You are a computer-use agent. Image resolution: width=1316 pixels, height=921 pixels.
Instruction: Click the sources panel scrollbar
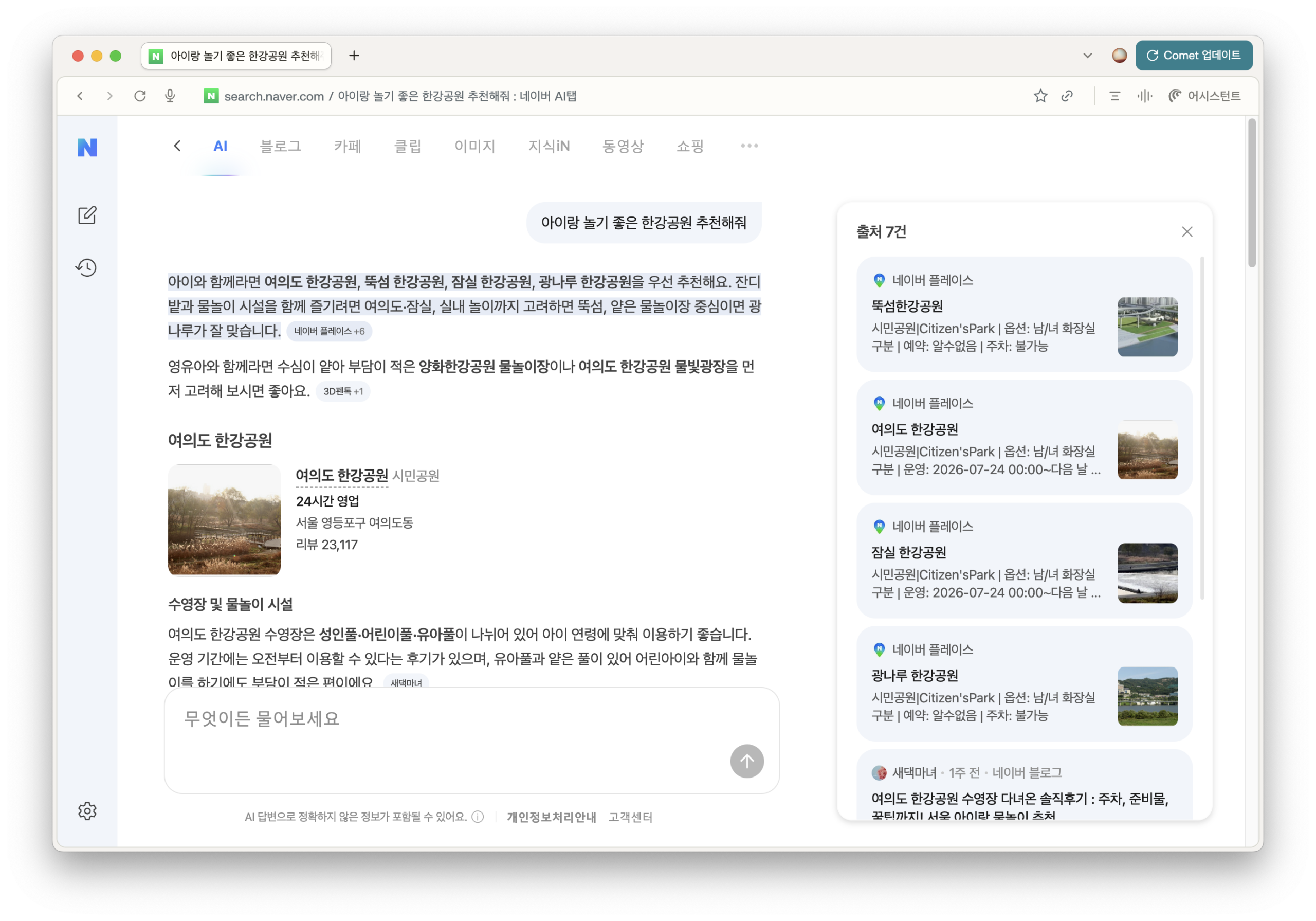point(1202,427)
